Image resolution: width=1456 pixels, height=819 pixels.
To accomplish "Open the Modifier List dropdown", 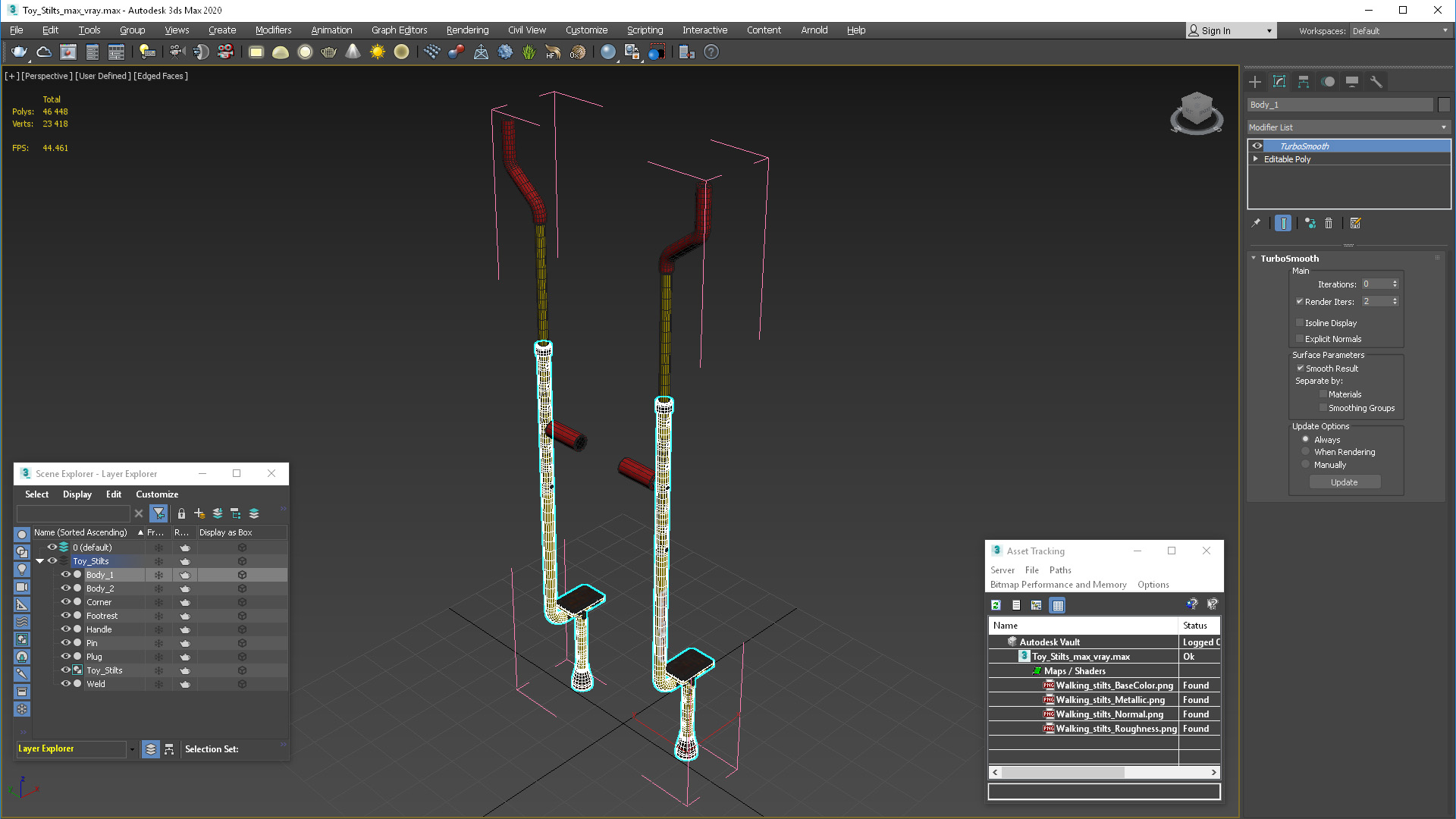I will (1349, 127).
